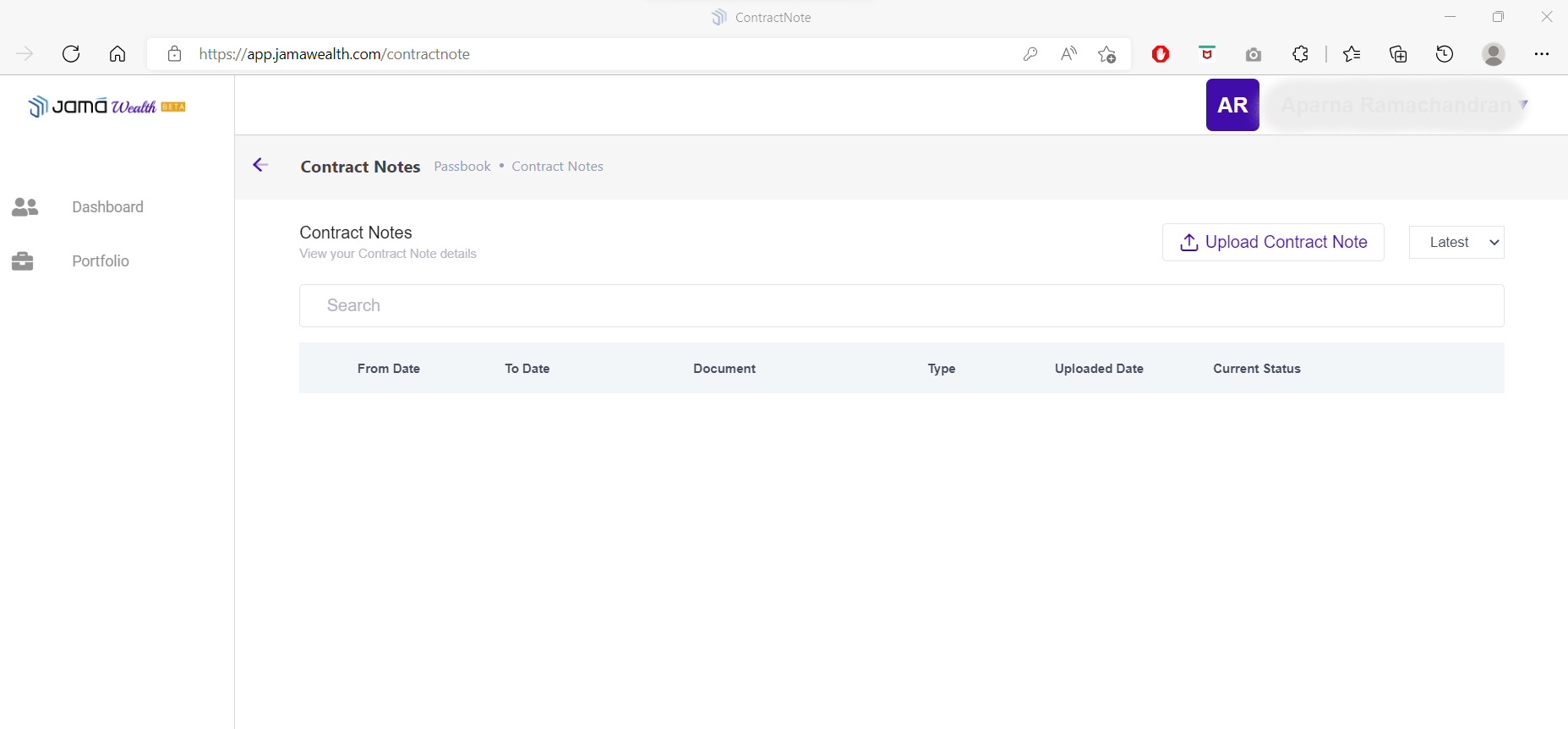Open Portfolio from the sidebar
This screenshot has height=729, width=1568.
(x=101, y=261)
